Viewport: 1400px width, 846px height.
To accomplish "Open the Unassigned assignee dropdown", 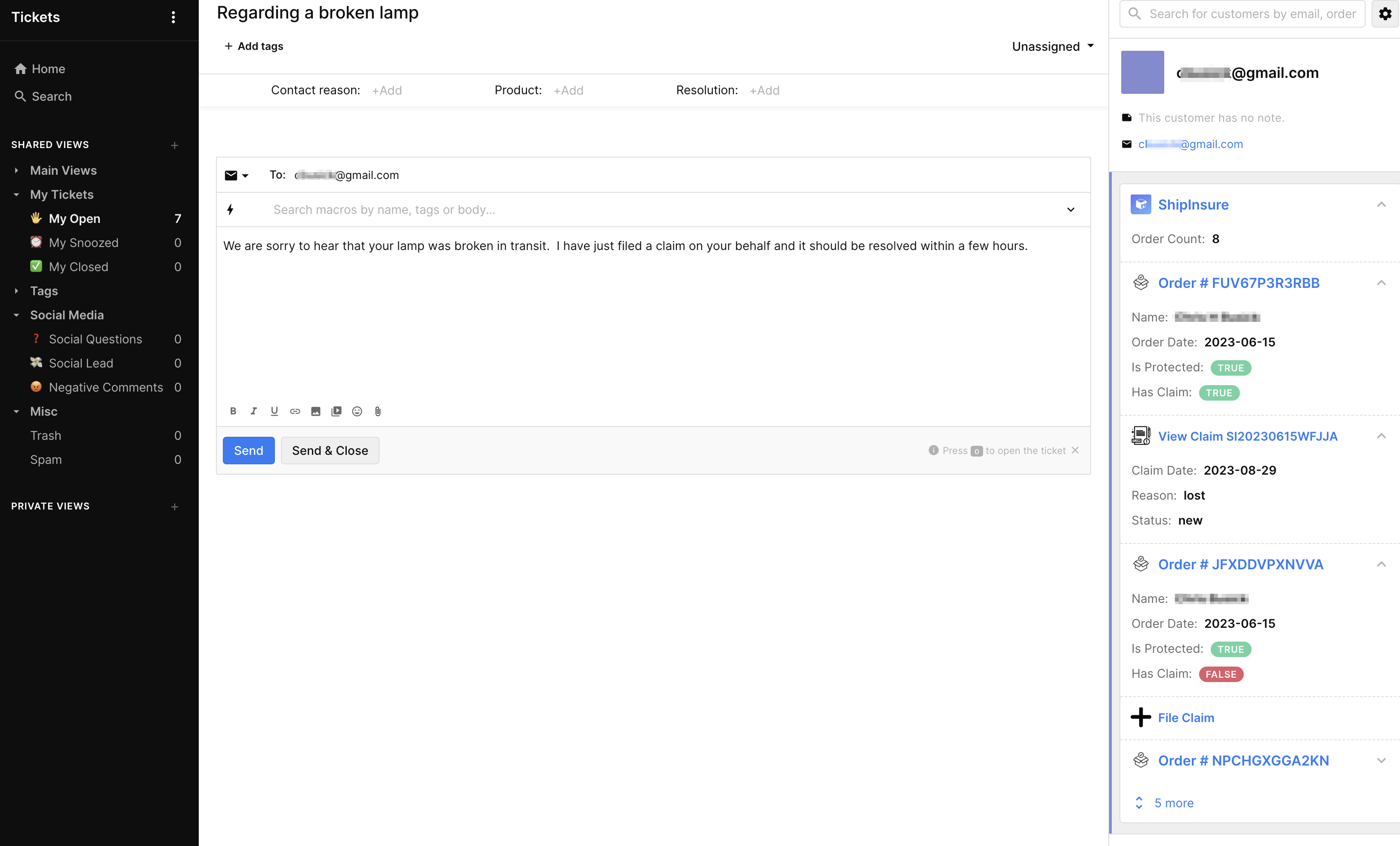I will [x=1053, y=46].
